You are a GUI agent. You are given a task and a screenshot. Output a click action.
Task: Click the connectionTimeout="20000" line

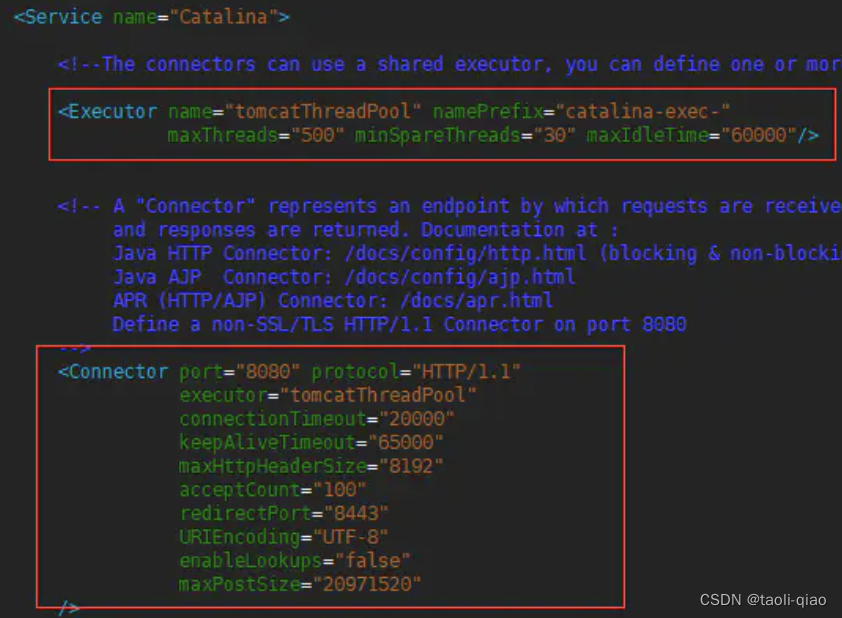coord(317,419)
